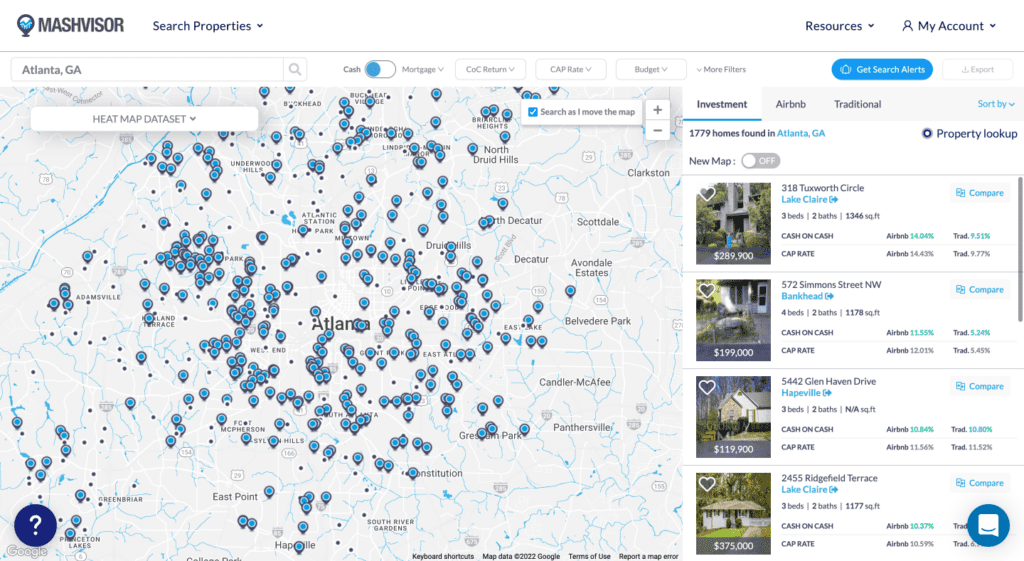The image size is (1024, 561).
Task: Click the search magnifier icon
Action: coord(295,69)
